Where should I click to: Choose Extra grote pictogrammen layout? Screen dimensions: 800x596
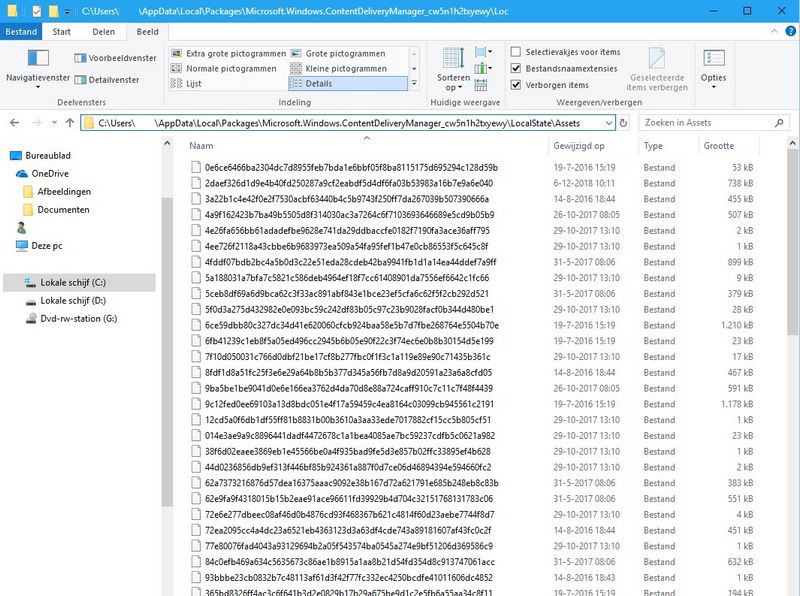[229, 54]
